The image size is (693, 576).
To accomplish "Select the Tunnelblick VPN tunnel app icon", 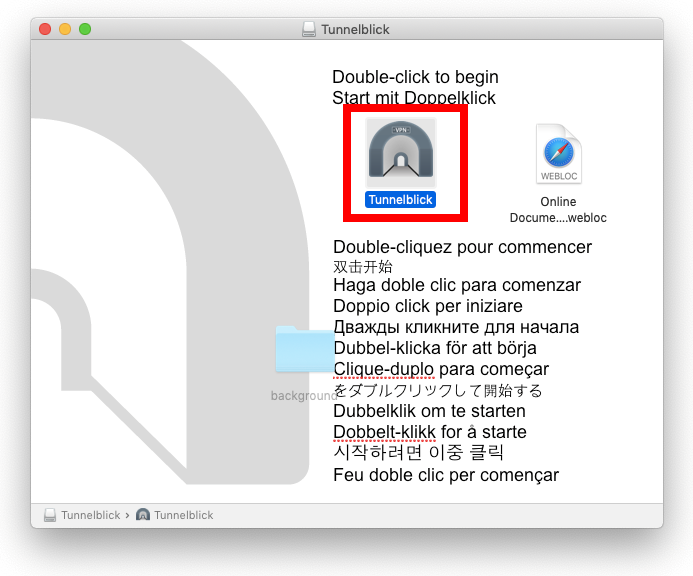I will [401, 153].
